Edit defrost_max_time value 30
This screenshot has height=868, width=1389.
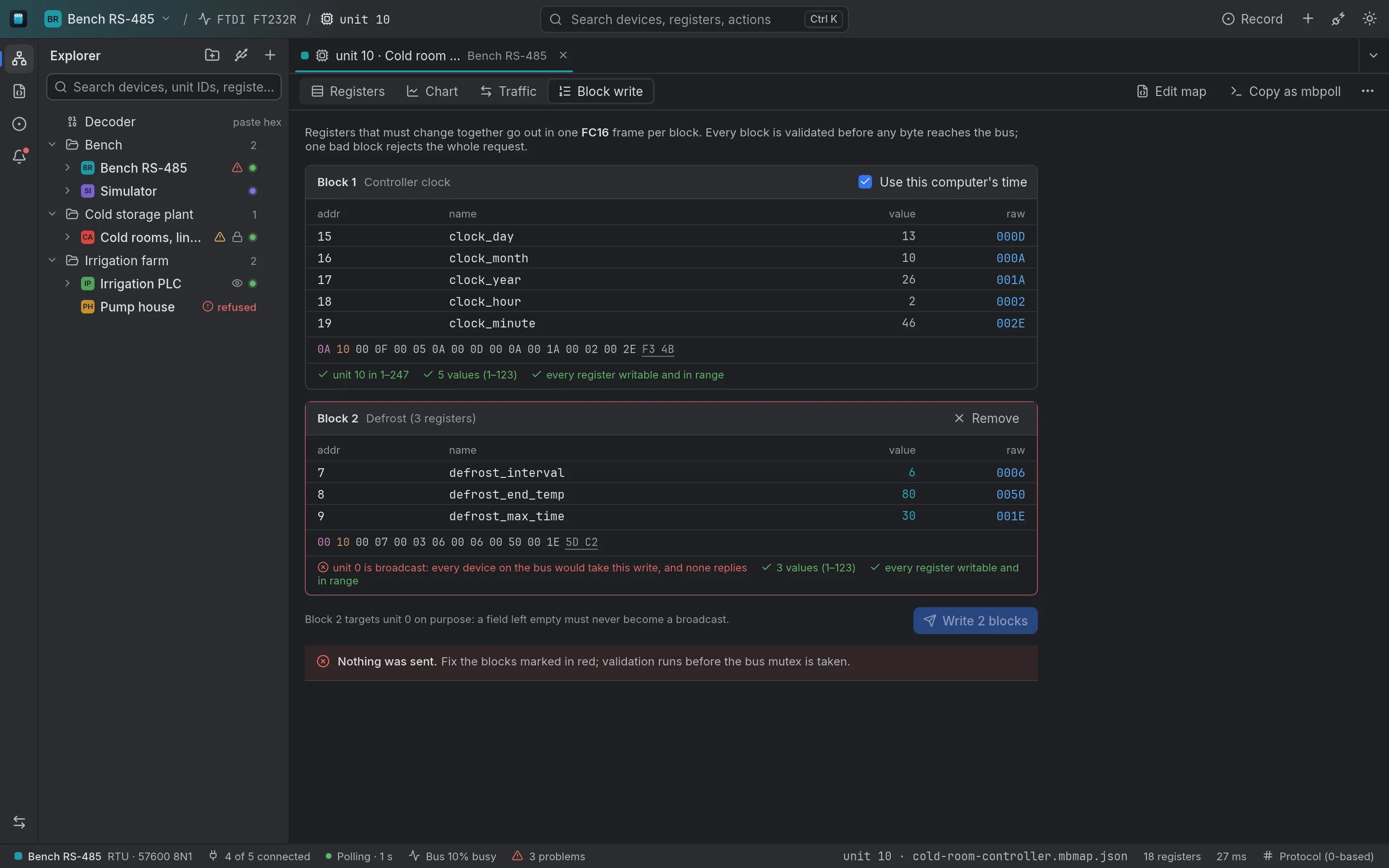coord(909,516)
